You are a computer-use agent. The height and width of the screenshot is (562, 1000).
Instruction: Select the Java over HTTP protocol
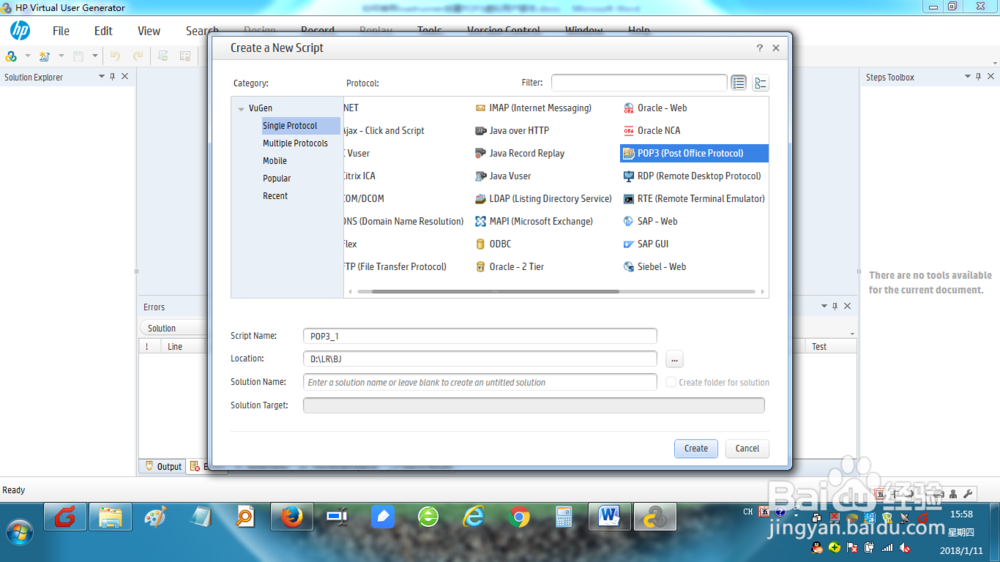pyautogui.click(x=512, y=130)
